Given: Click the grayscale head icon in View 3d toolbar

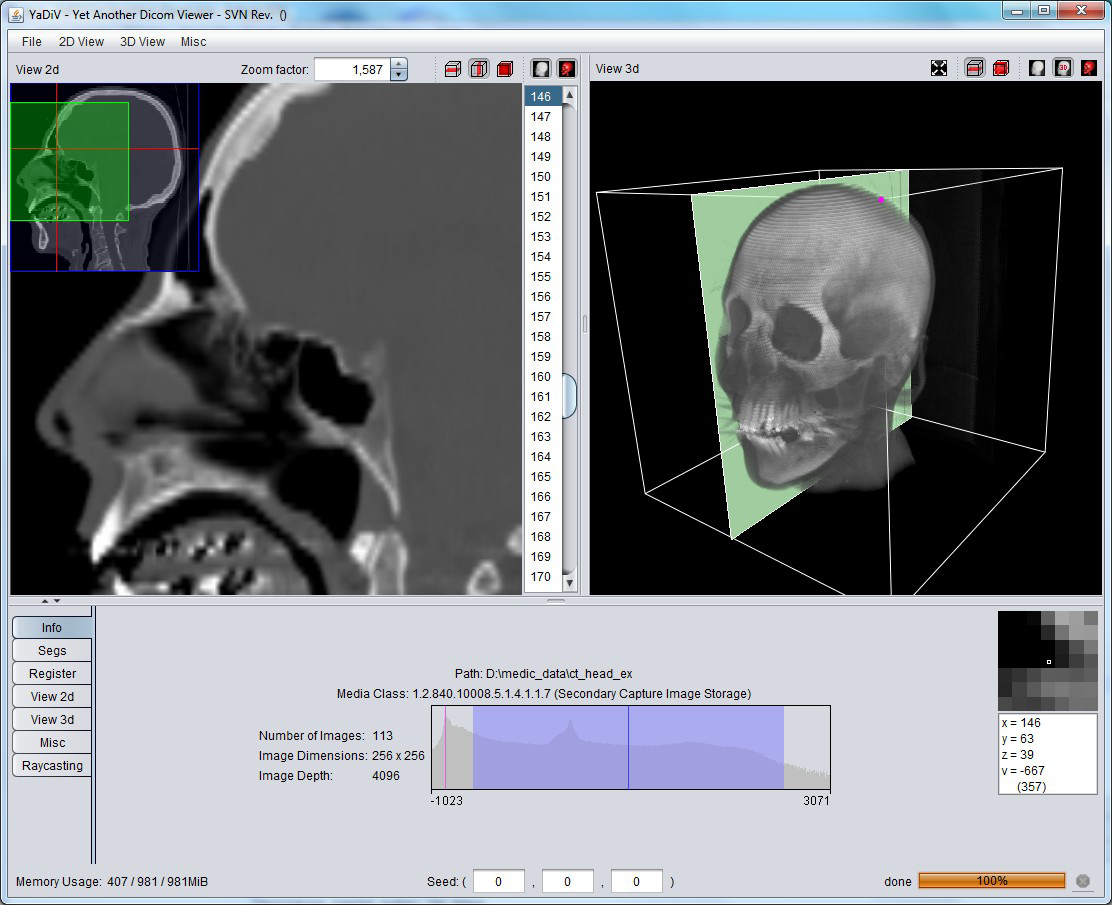Looking at the screenshot, I should pos(1037,68).
